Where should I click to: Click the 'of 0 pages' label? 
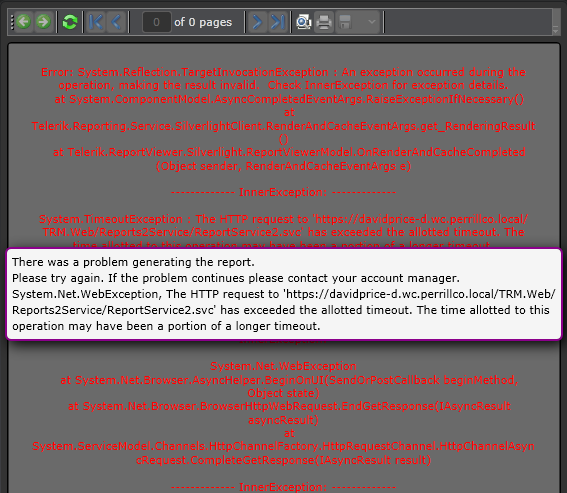(x=203, y=22)
